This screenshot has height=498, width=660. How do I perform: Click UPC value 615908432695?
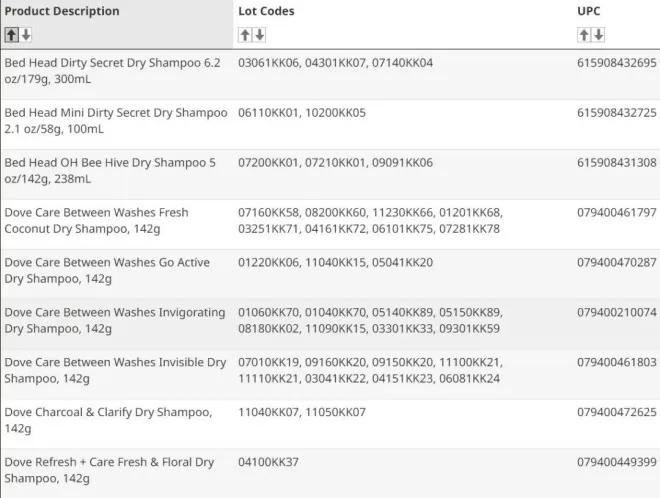click(617, 63)
